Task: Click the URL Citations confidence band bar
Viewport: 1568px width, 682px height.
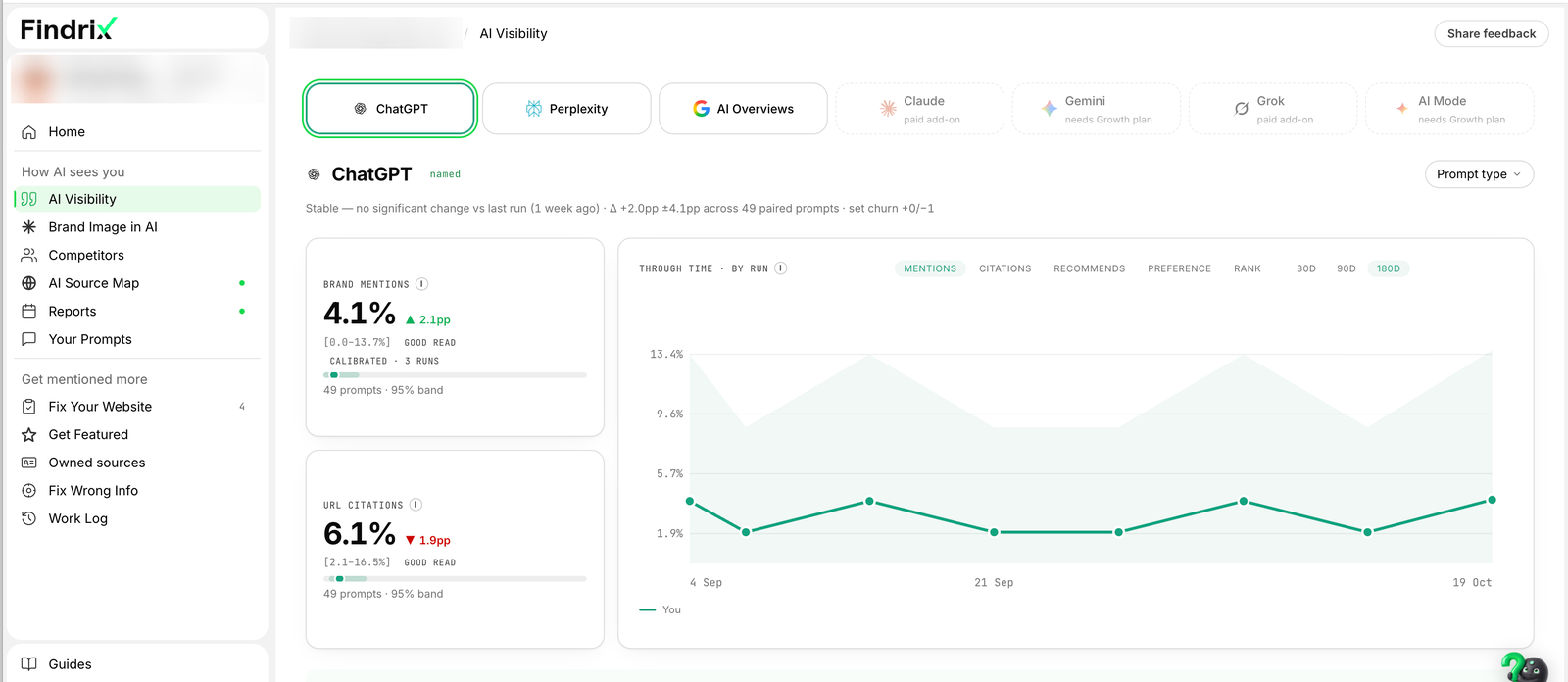Action: (455, 579)
